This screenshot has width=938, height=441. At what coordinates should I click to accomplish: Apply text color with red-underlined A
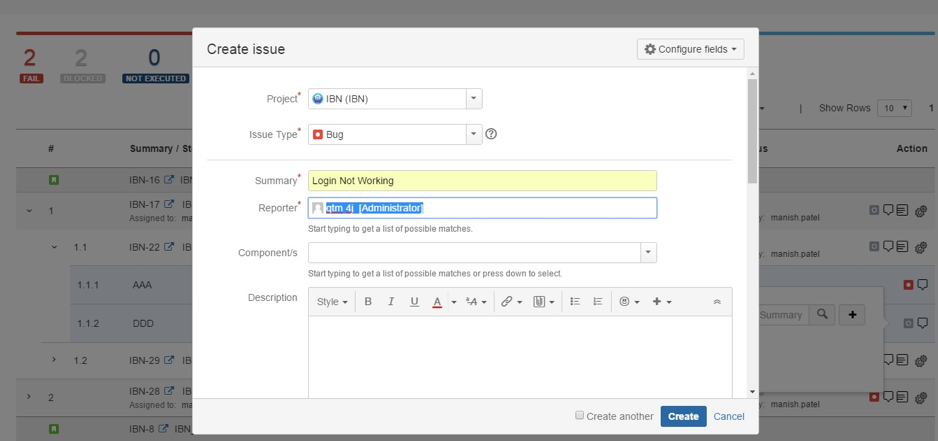pos(437,302)
